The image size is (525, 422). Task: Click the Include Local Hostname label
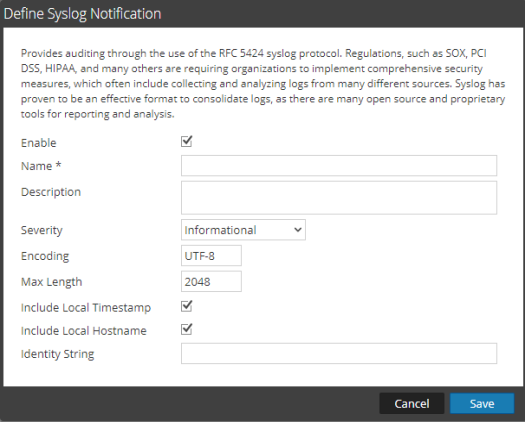click(84, 331)
